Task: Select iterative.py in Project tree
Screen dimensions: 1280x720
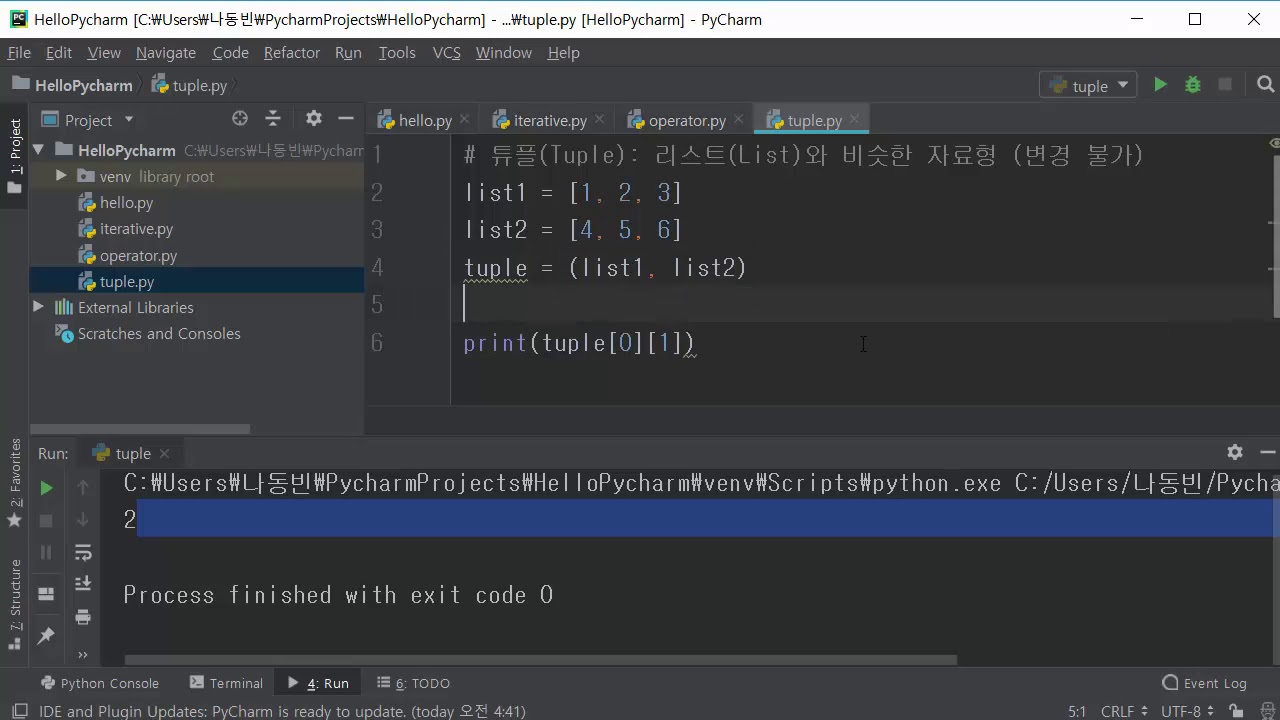Action: click(x=136, y=229)
